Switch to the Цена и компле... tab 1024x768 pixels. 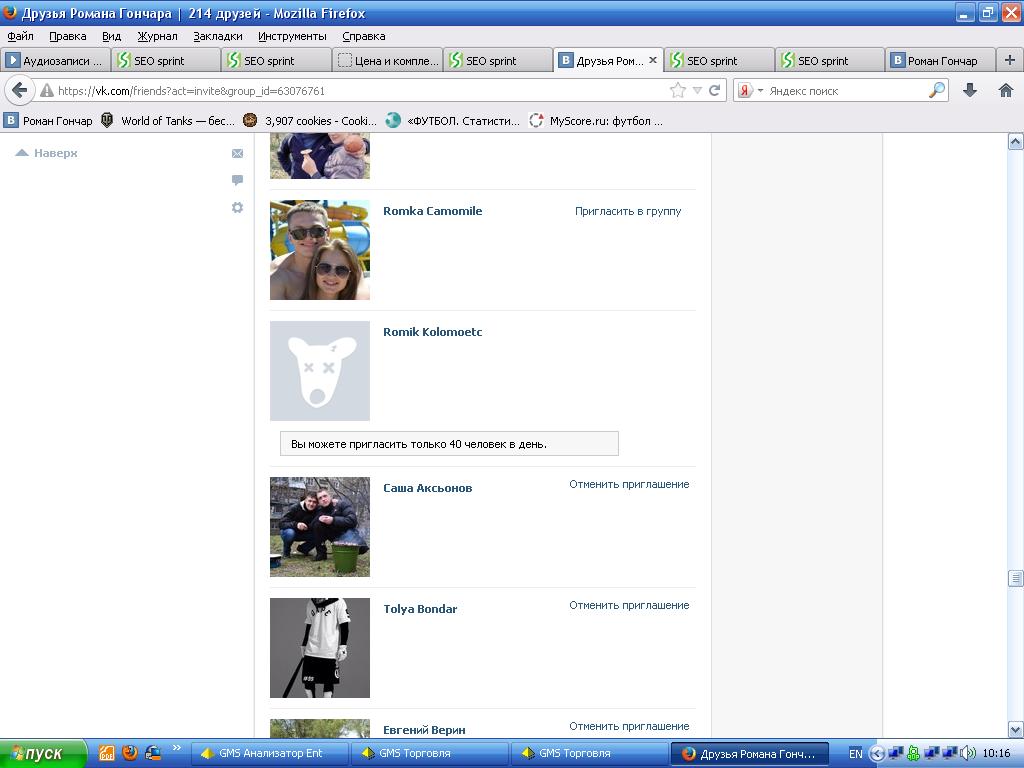(x=387, y=61)
